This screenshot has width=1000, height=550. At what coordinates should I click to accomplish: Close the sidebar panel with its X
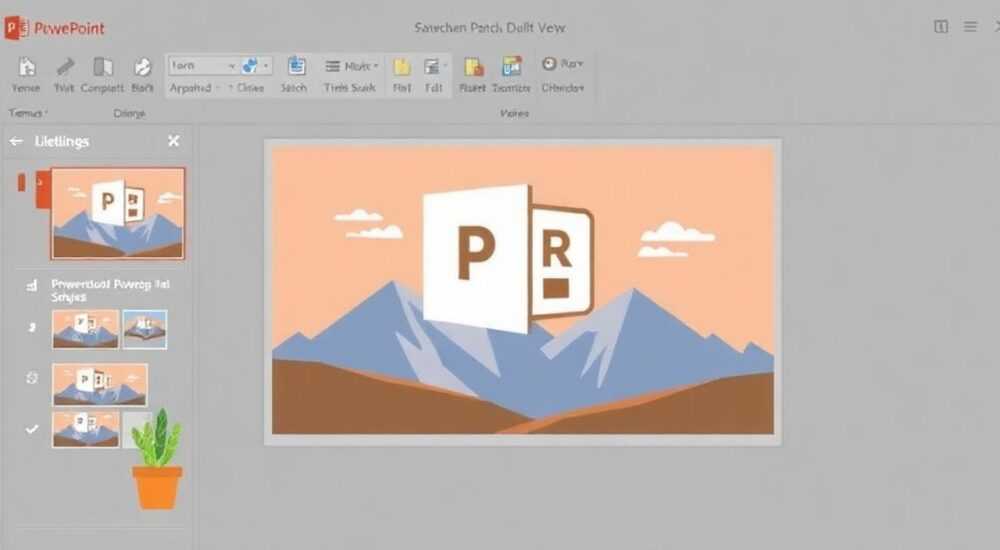(x=173, y=141)
